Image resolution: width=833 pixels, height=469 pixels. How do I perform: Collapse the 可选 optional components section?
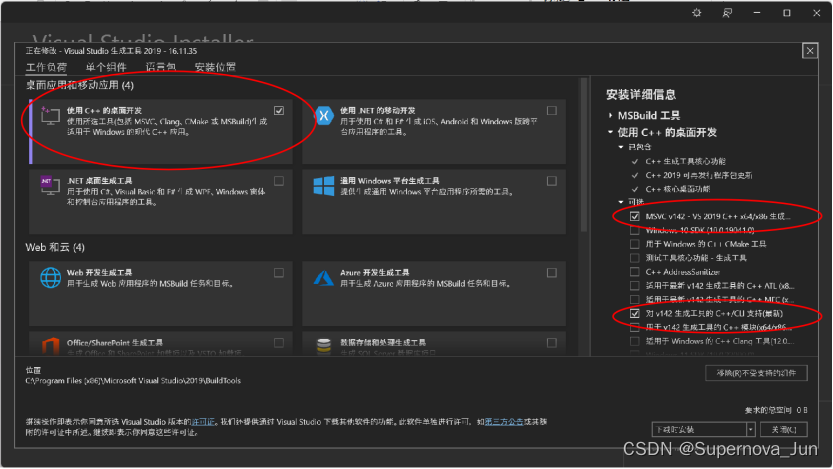tap(620, 202)
